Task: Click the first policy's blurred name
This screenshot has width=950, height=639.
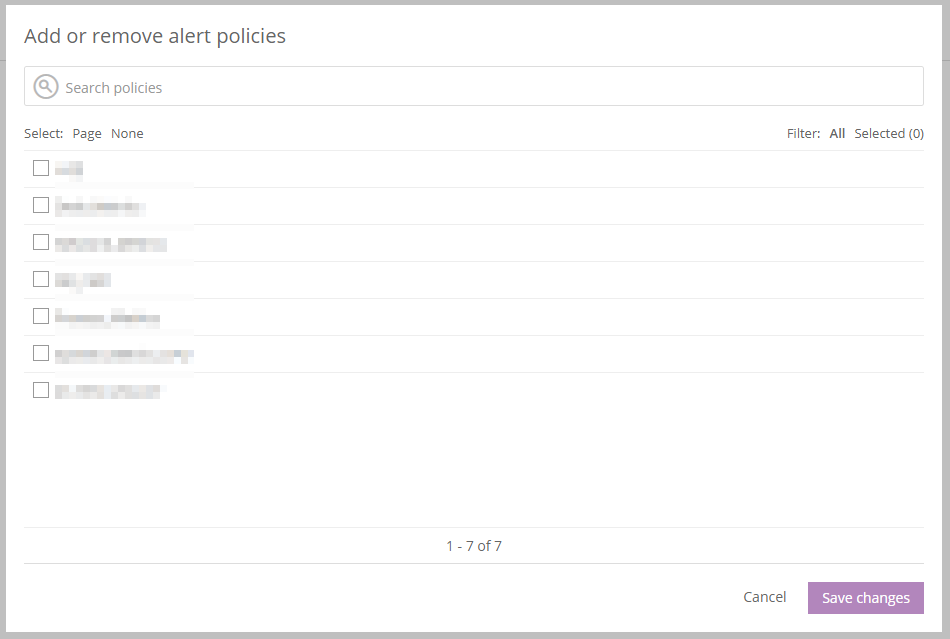Action: pyautogui.click(x=69, y=169)
